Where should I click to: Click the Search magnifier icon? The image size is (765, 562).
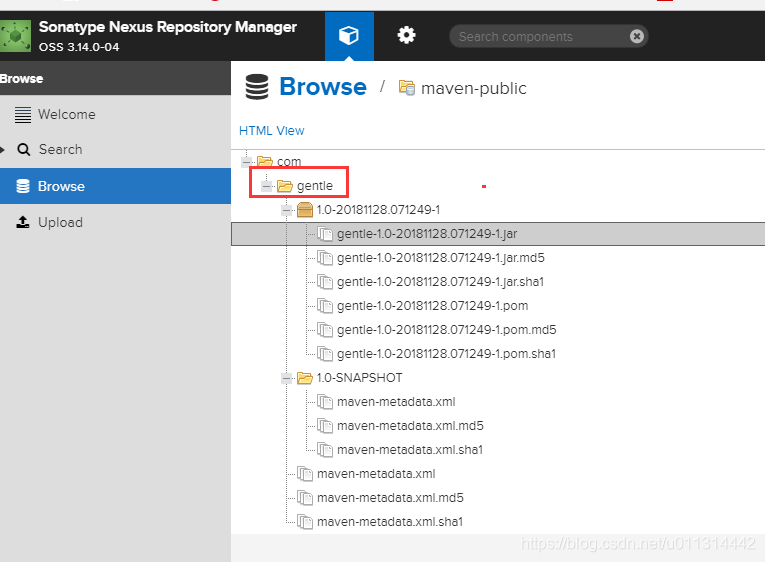pos(23,149)
